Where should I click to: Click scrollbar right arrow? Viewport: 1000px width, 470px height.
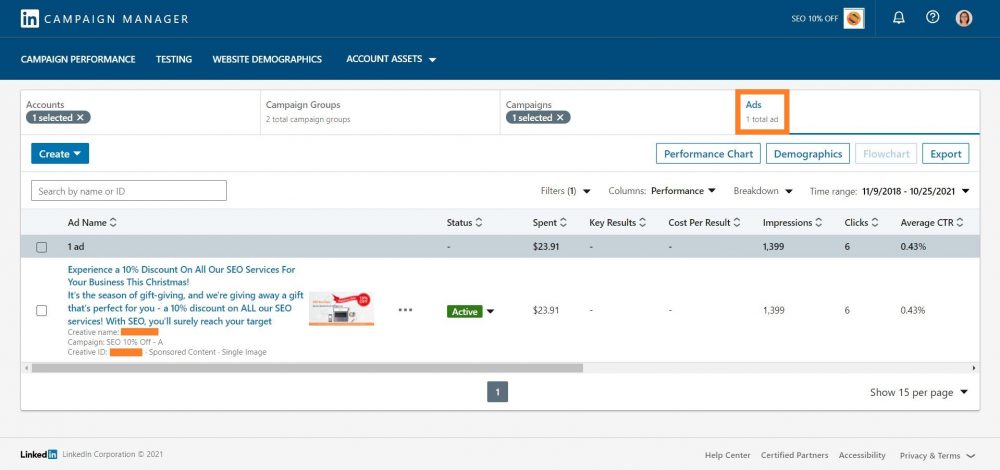[x=974, y=368]
